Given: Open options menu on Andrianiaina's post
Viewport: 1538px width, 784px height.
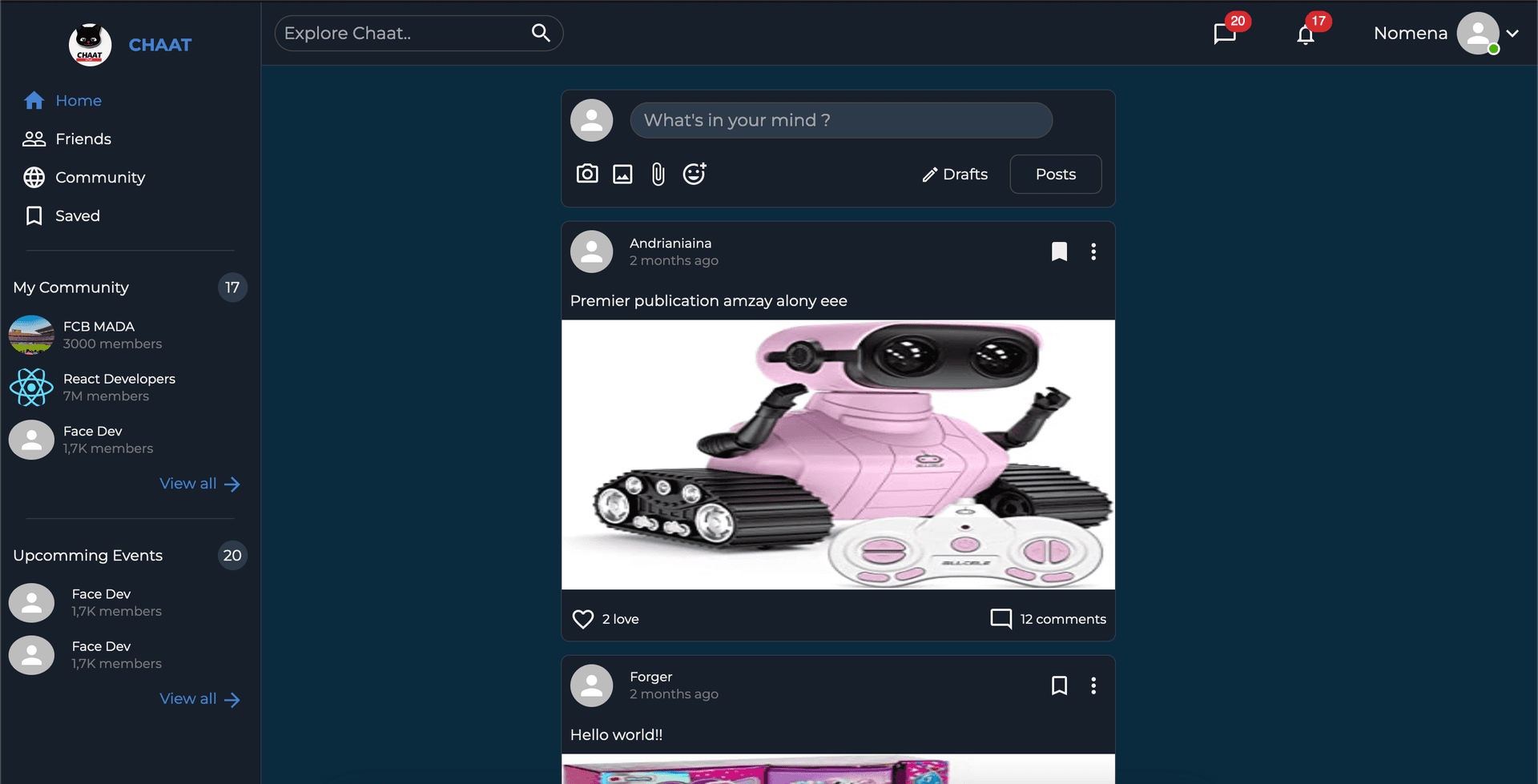Looking at the screenshot, I should pos(1093,251).
